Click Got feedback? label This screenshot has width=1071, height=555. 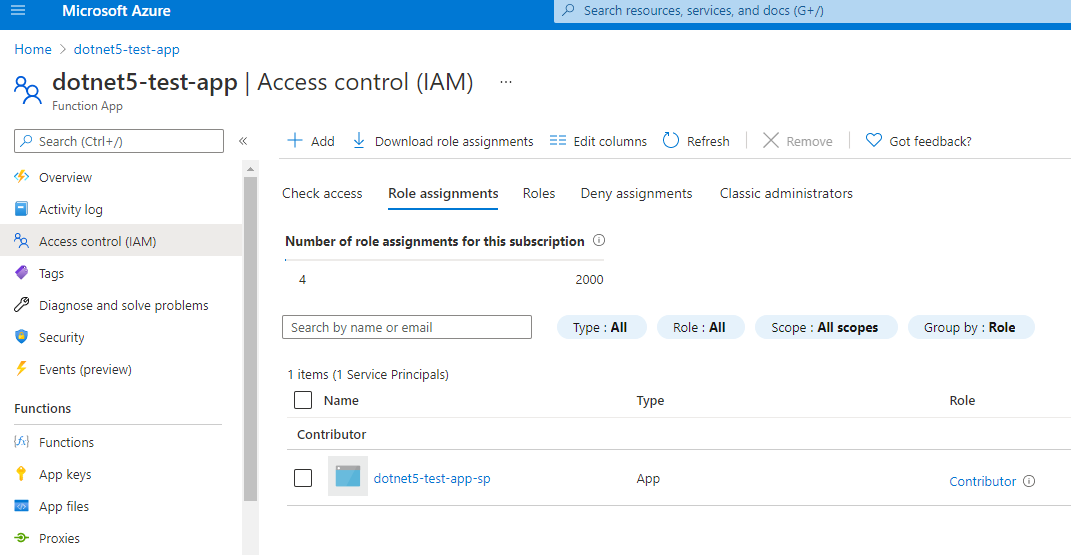pos(930,141)
